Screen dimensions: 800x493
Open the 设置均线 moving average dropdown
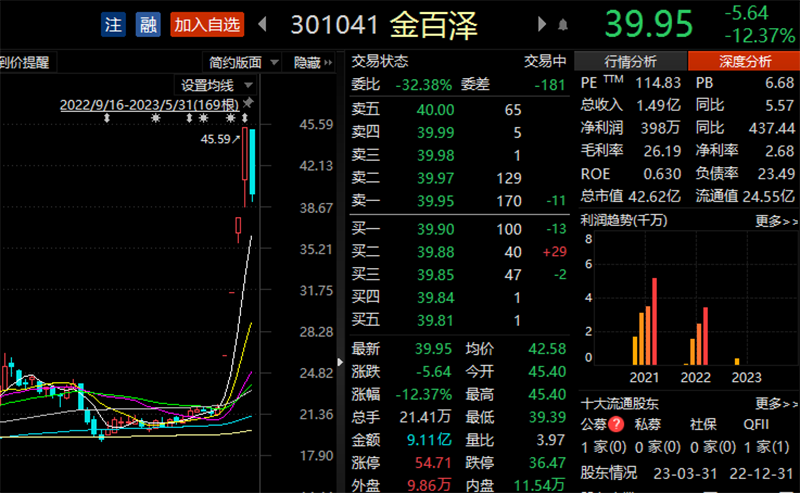click(x=217, y=85)
